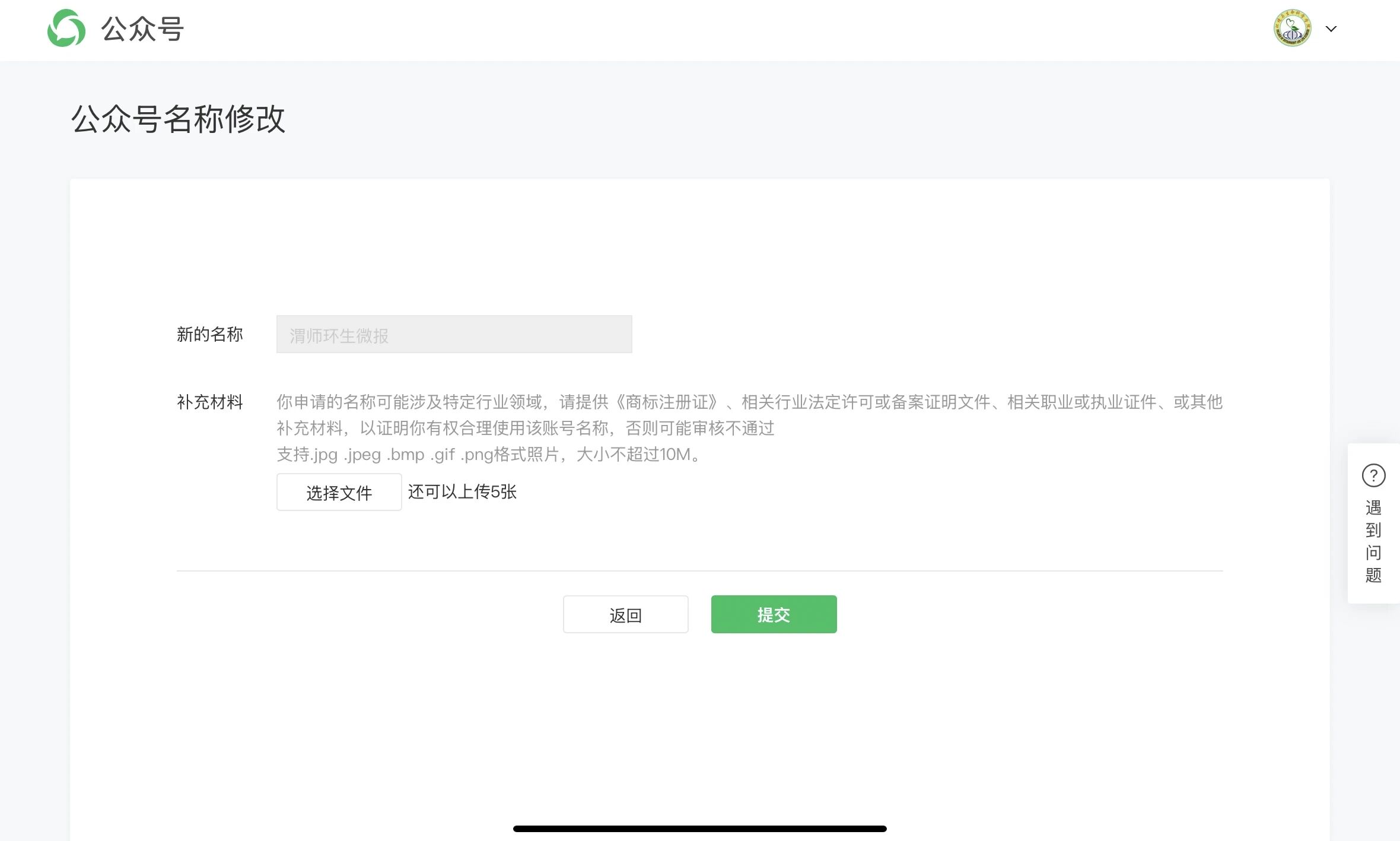Viewport: 1400px width, 841px height.
Task: Expand the account dropdown chevron
Action: 1331,28
